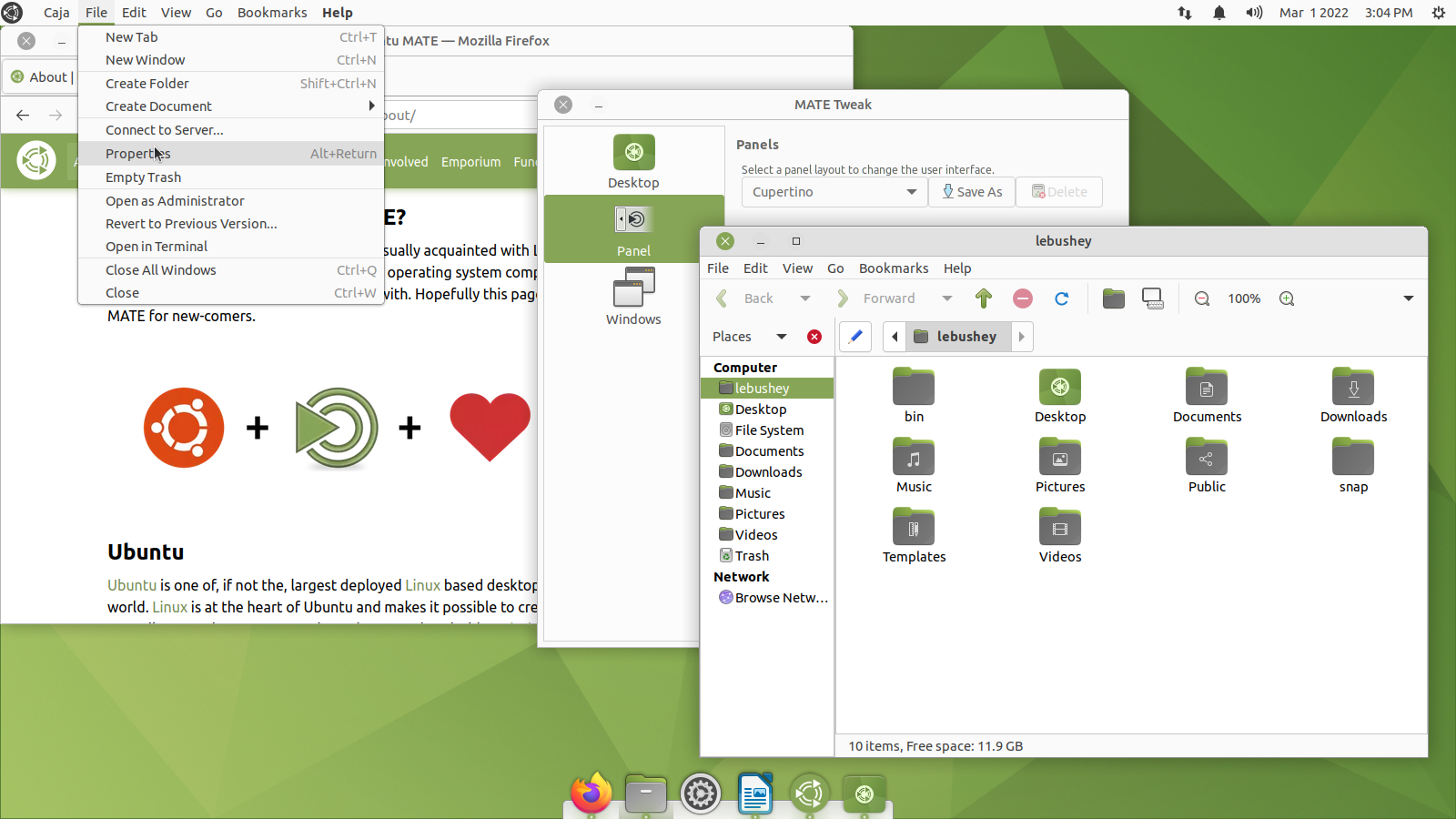Close the Places sidebar with red X
The image size is (1456, 819).
tap(814, 337)
